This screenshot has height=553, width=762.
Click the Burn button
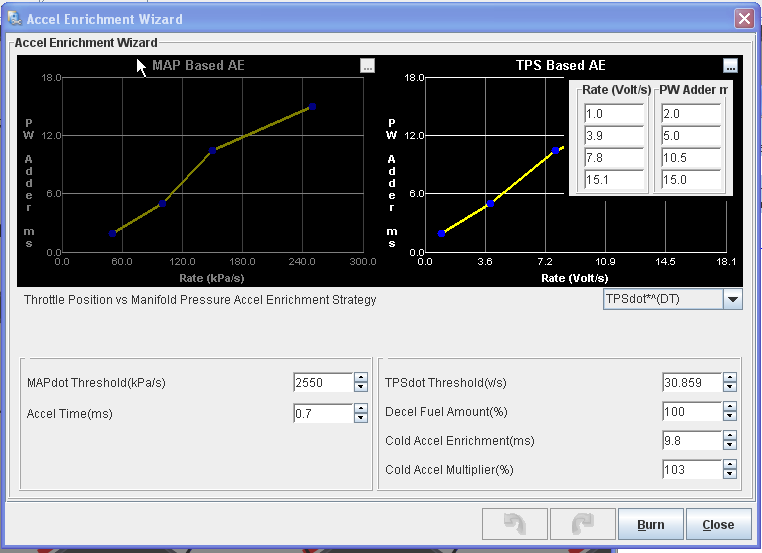649,524
